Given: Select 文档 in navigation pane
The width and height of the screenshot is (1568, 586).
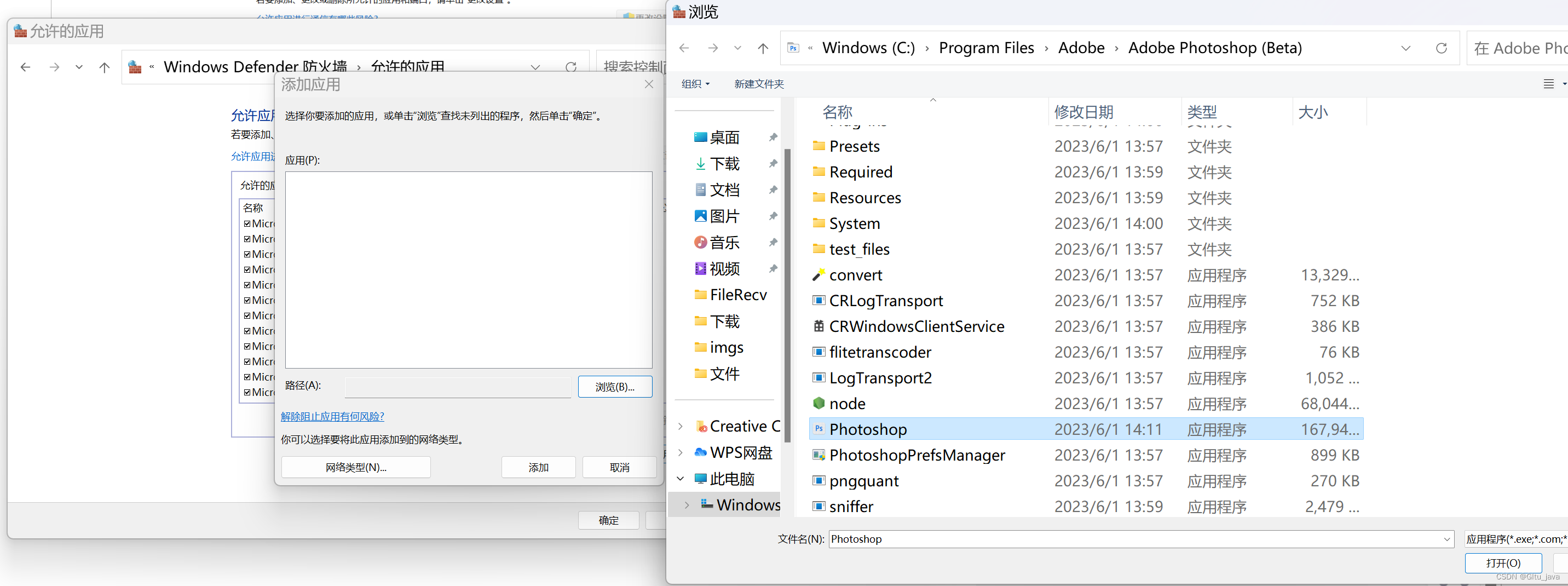Looking at the screenshot, I should (725, 190).
